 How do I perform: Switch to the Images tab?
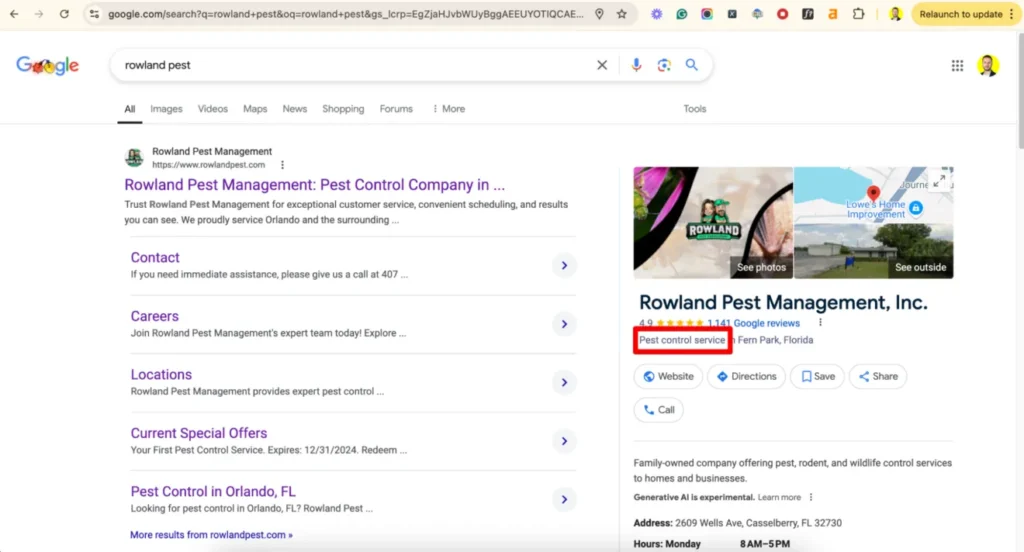pyautogui.click(x=166, y=109)
